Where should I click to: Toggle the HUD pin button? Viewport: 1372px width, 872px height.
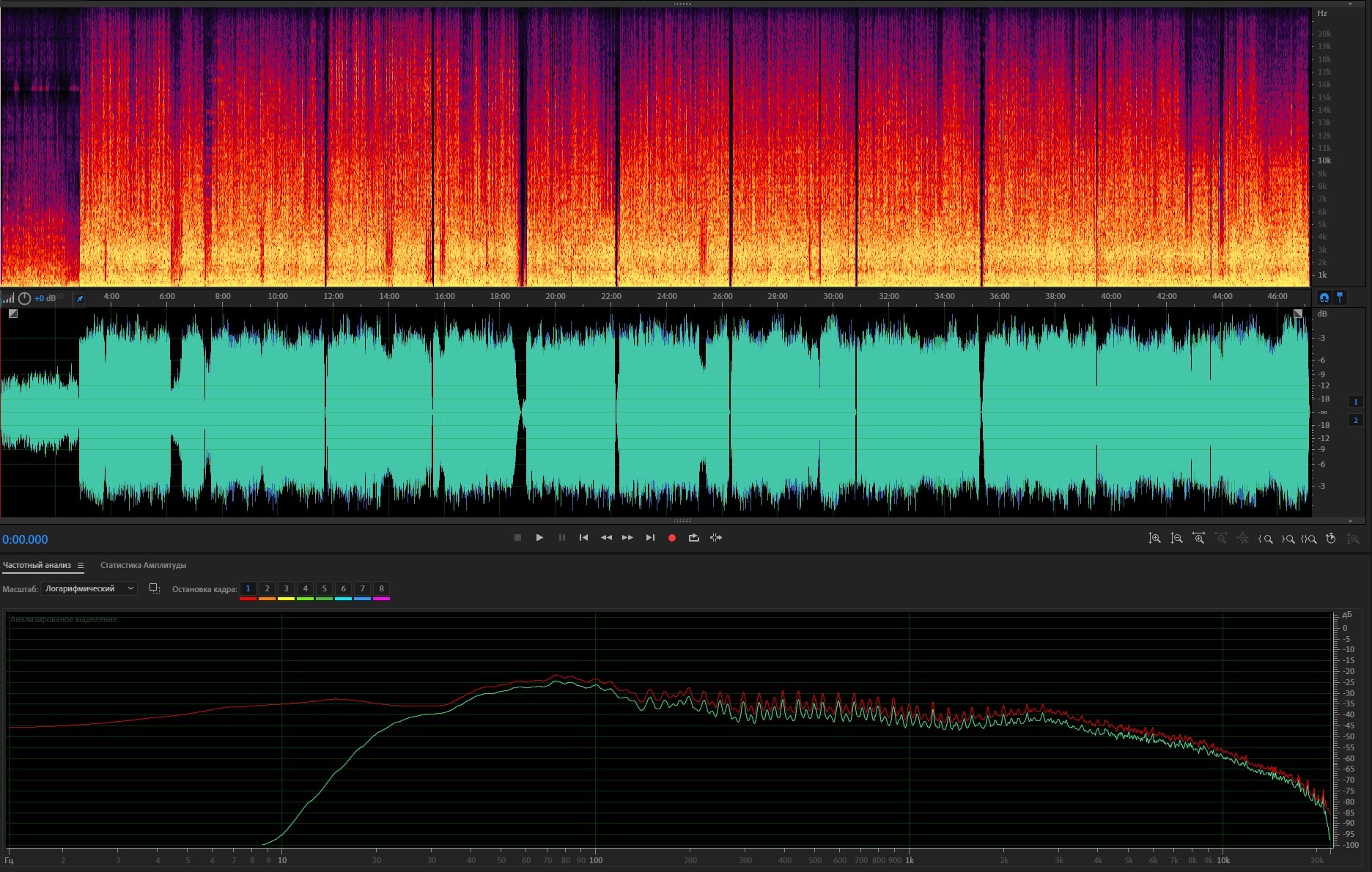tap(80, 298)
